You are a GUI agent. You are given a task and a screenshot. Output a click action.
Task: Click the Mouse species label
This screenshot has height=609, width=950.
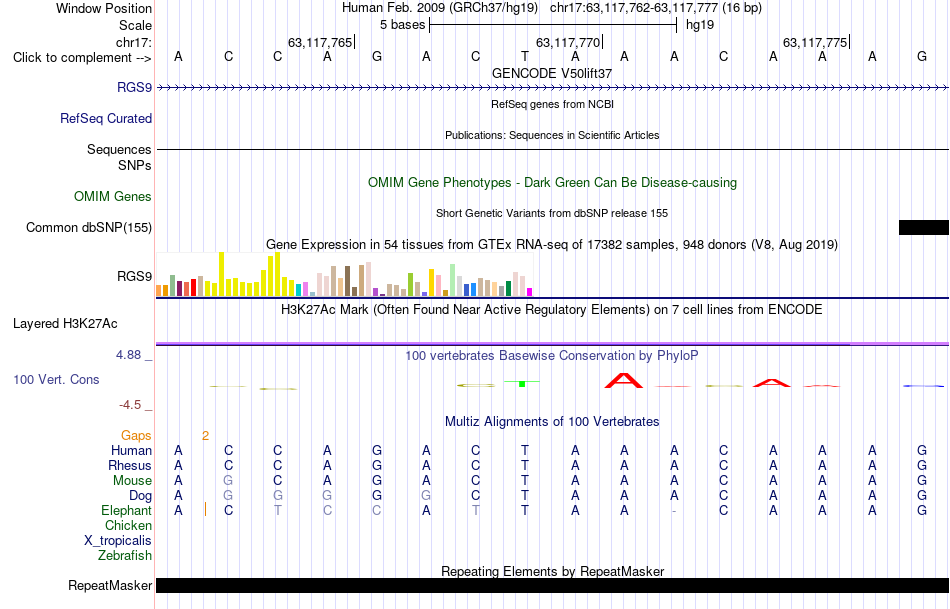tap(132, 481)
